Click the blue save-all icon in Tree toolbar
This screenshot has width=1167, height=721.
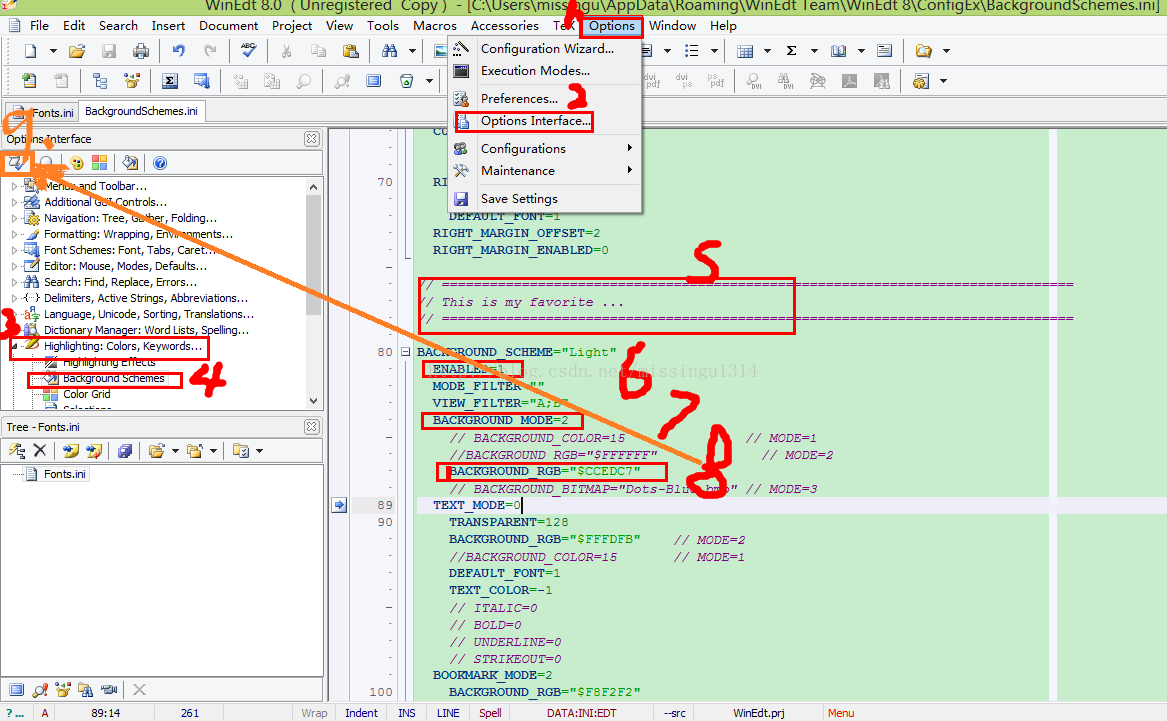click(x=125, y=450)
